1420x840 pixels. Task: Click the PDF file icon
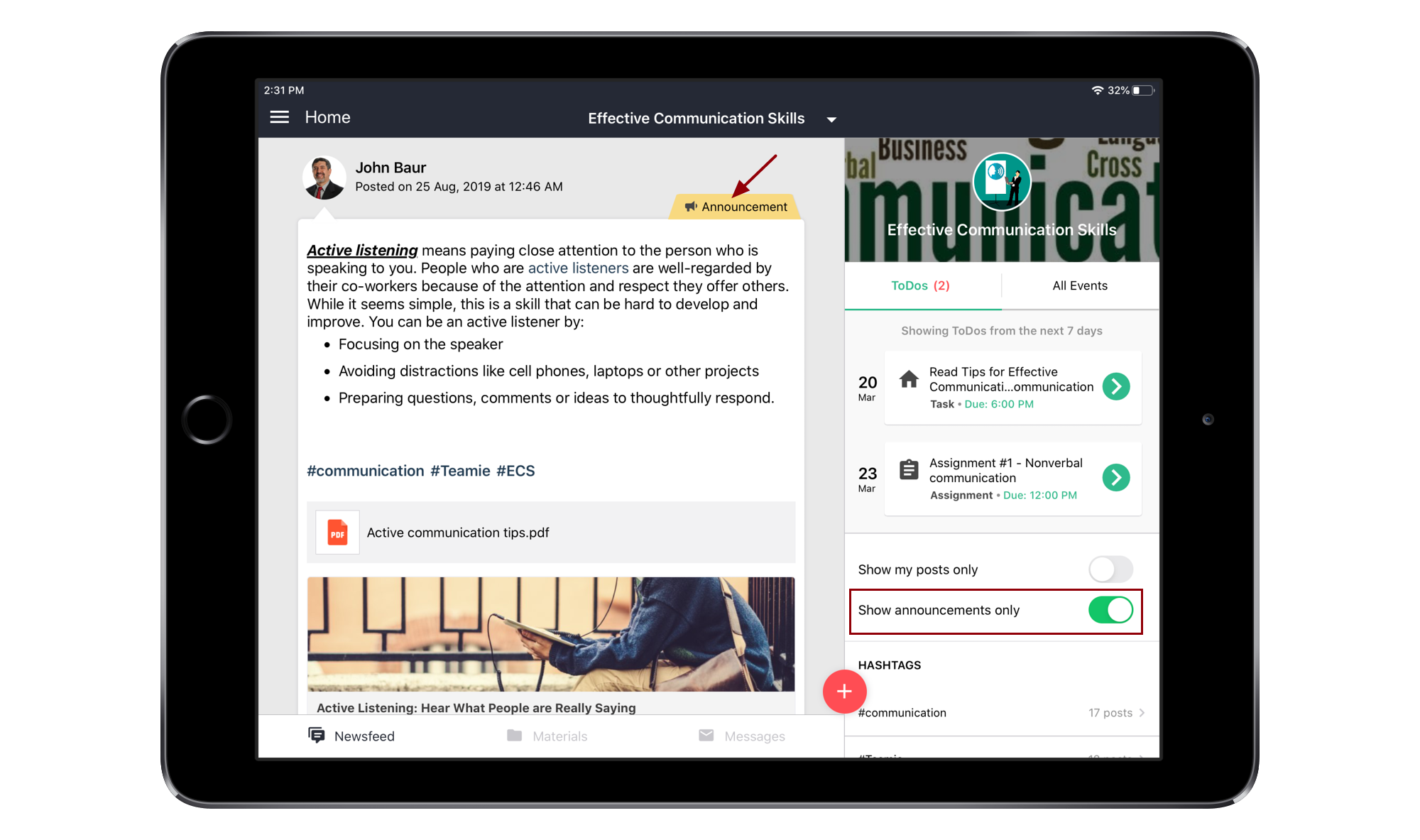point(337,533)
